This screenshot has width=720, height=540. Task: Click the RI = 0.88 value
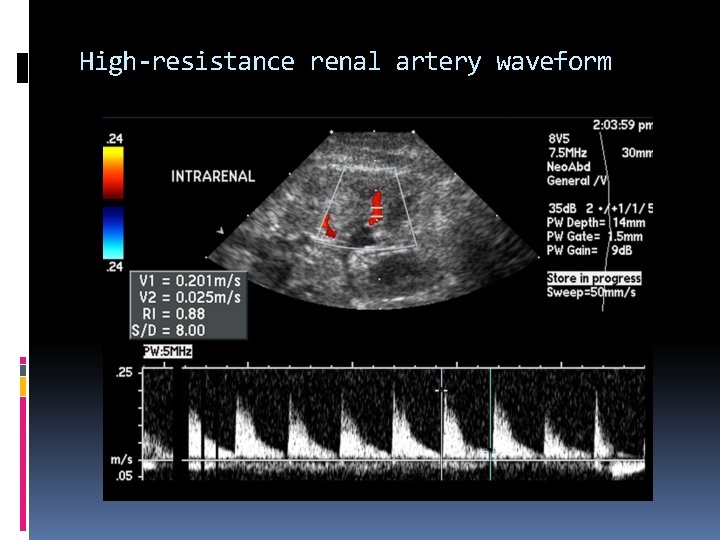click(x=174, y=314)
